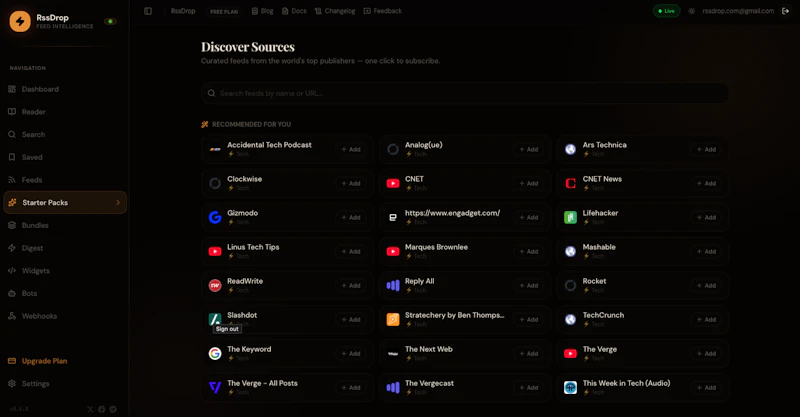
Task: Add The Keyword feed
Action: tap(351, 354)
